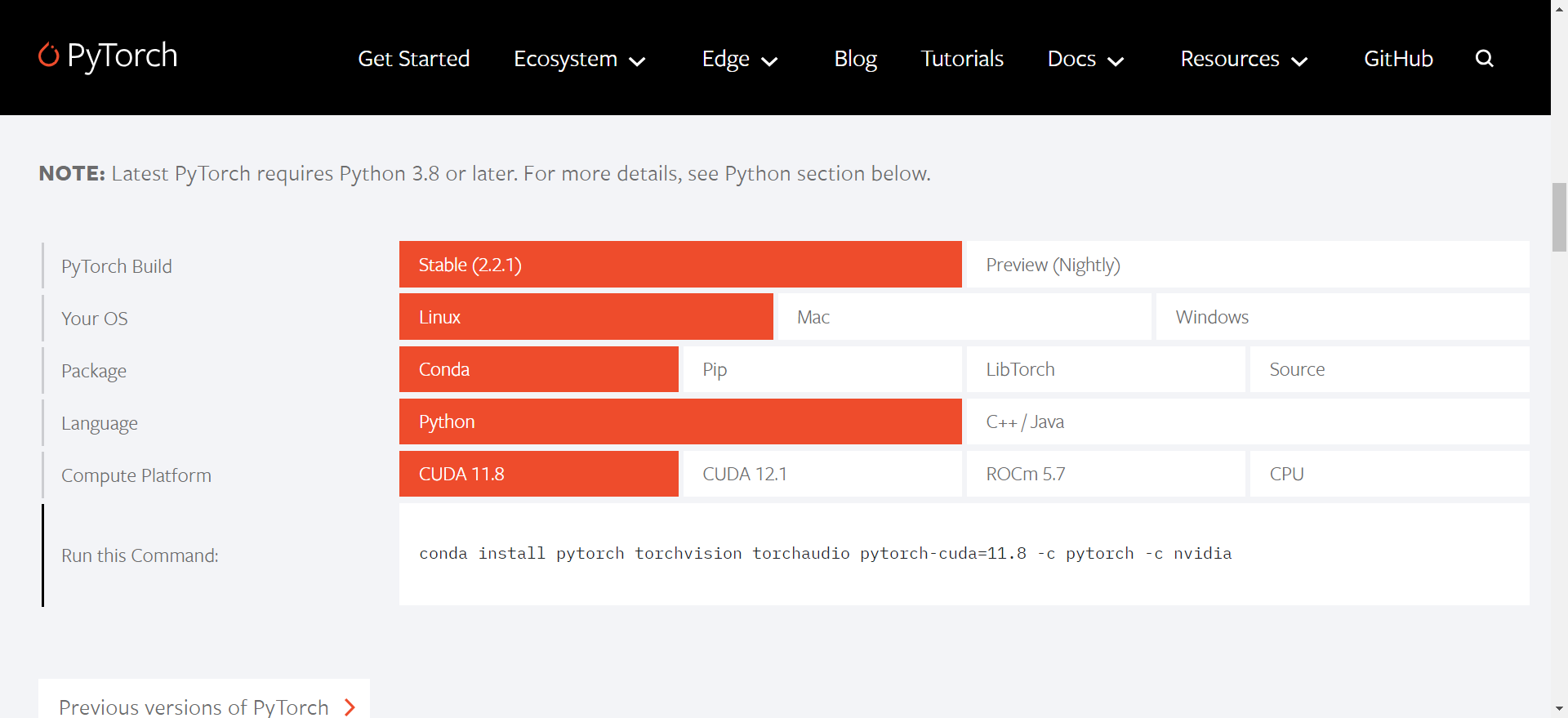This screenshot has height=718, width=1568.
Task: Click the conda install command text
Action: (x=825, y=554)
